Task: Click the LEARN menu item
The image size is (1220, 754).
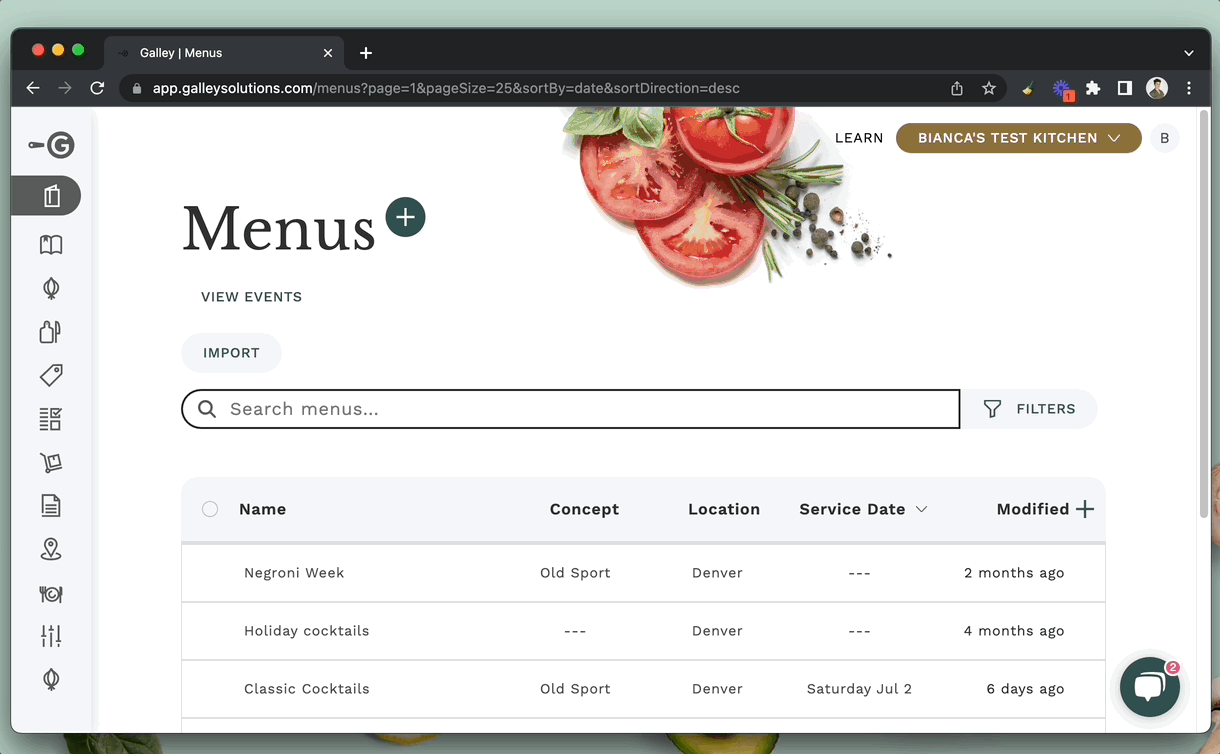Action: click(858, 138)
